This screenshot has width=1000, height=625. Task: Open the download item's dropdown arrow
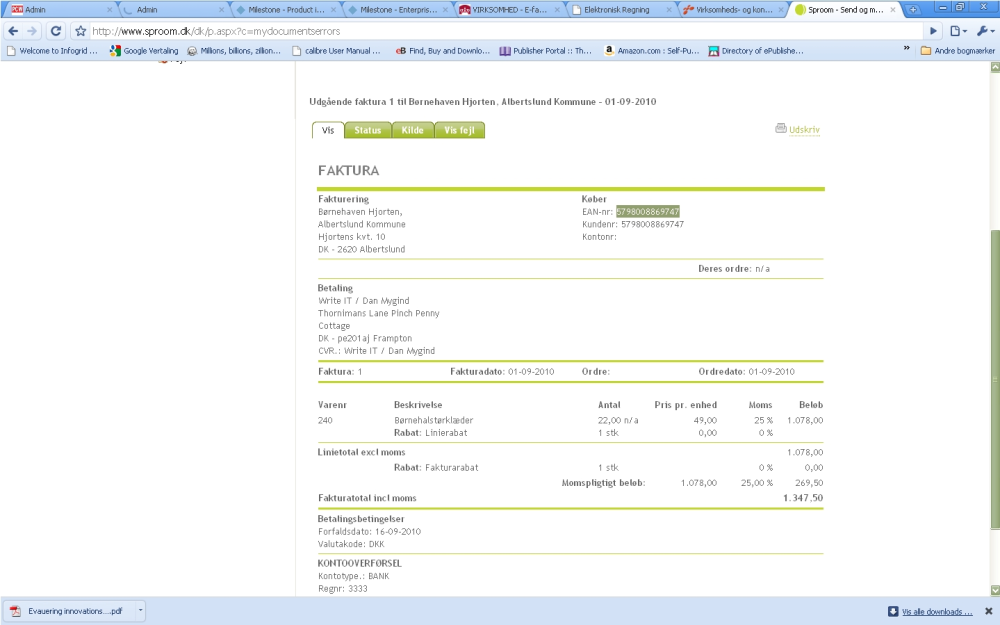(140, 611)
